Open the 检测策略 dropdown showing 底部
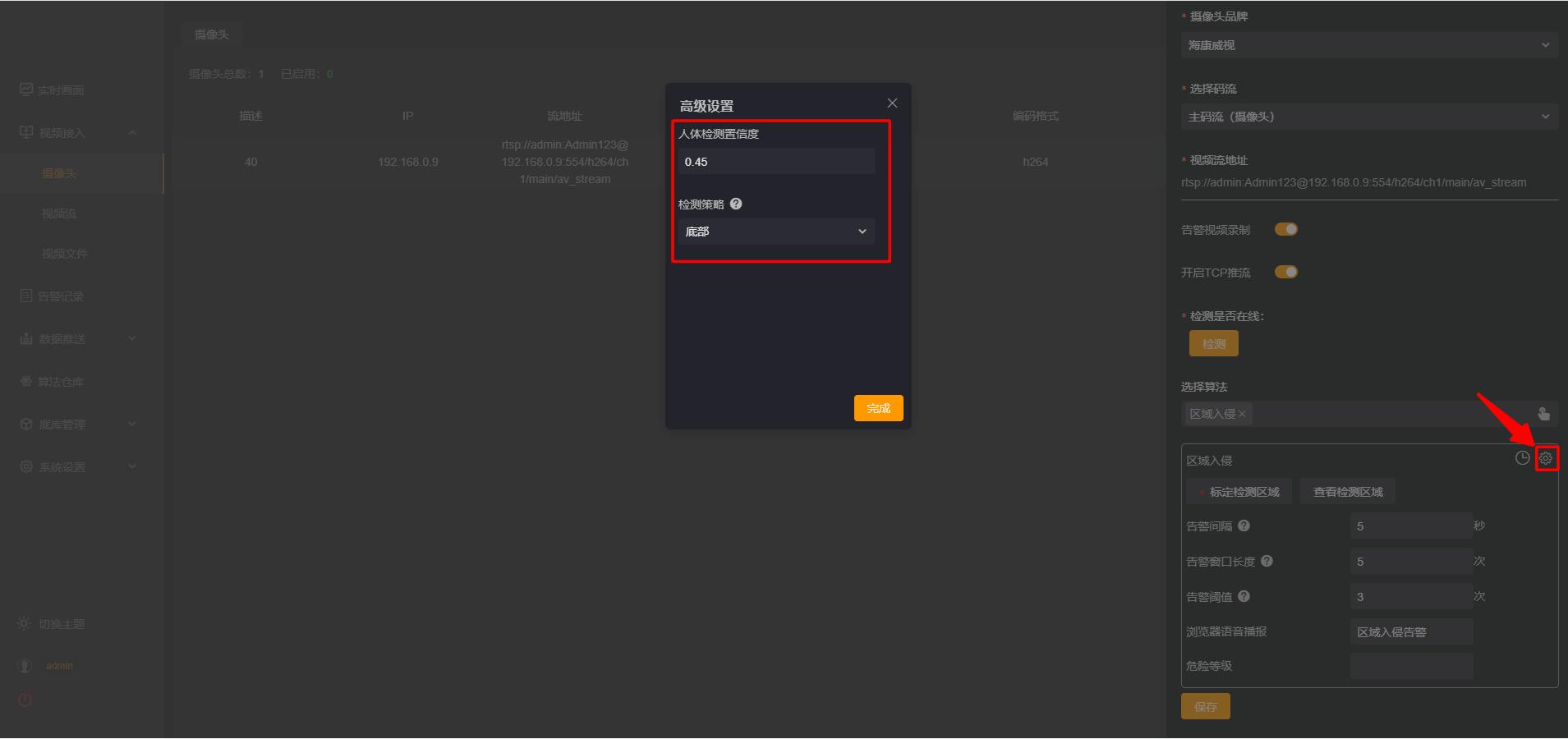1568x739 pixels. [776, 232]
